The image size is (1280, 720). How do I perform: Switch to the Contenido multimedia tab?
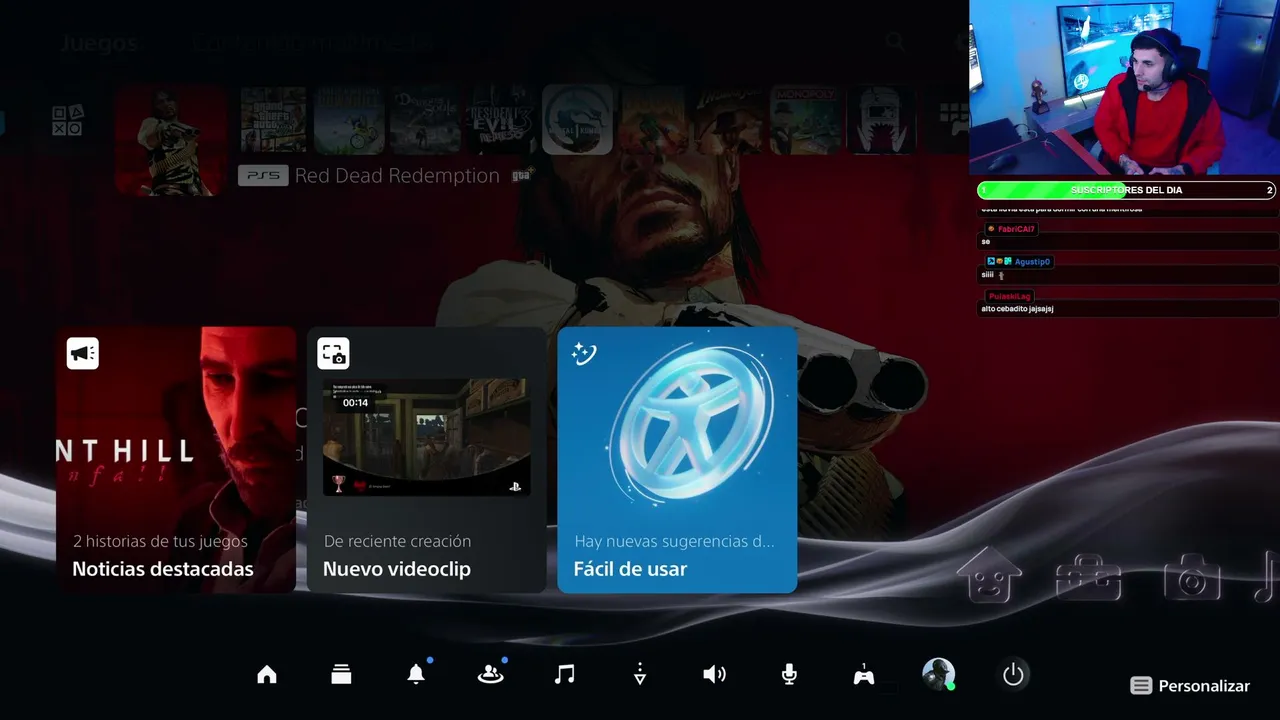point(312,43)
